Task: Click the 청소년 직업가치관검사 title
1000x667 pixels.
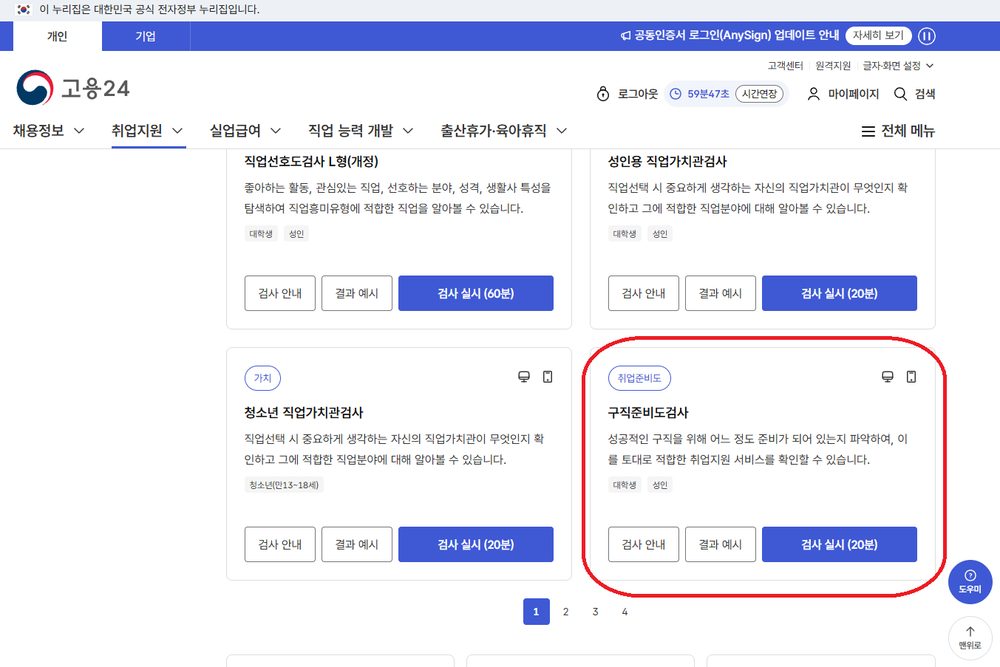Action: point(304,413)
